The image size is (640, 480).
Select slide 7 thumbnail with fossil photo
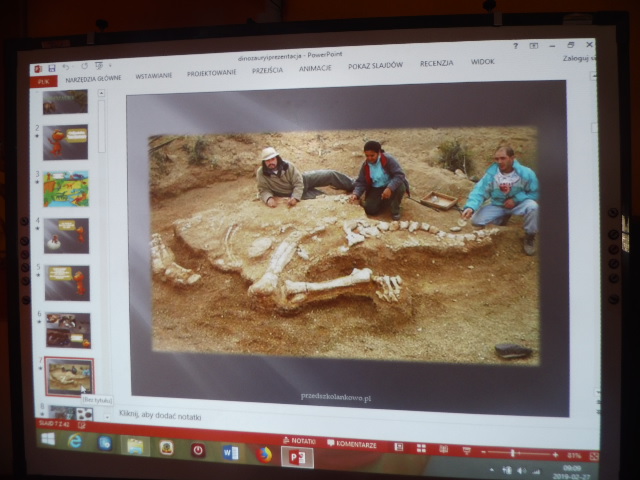pos(69,376)
